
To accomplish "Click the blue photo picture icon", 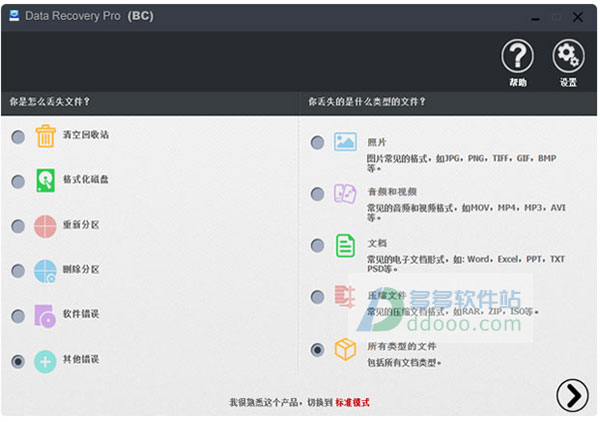I will click(345, 142).
